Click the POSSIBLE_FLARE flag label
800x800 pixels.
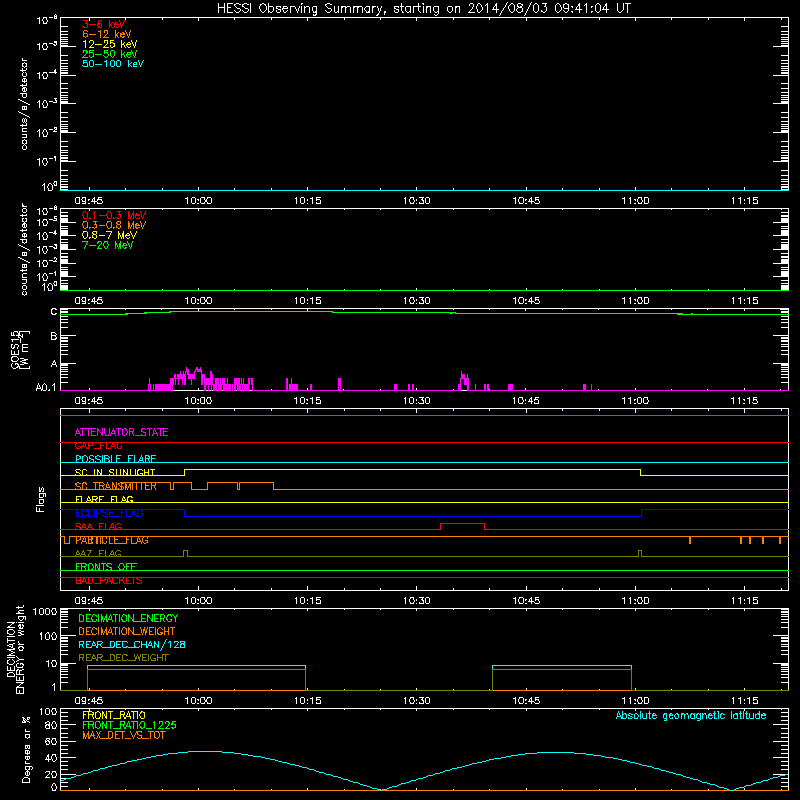pyautogui.click(x=115, y=459)
